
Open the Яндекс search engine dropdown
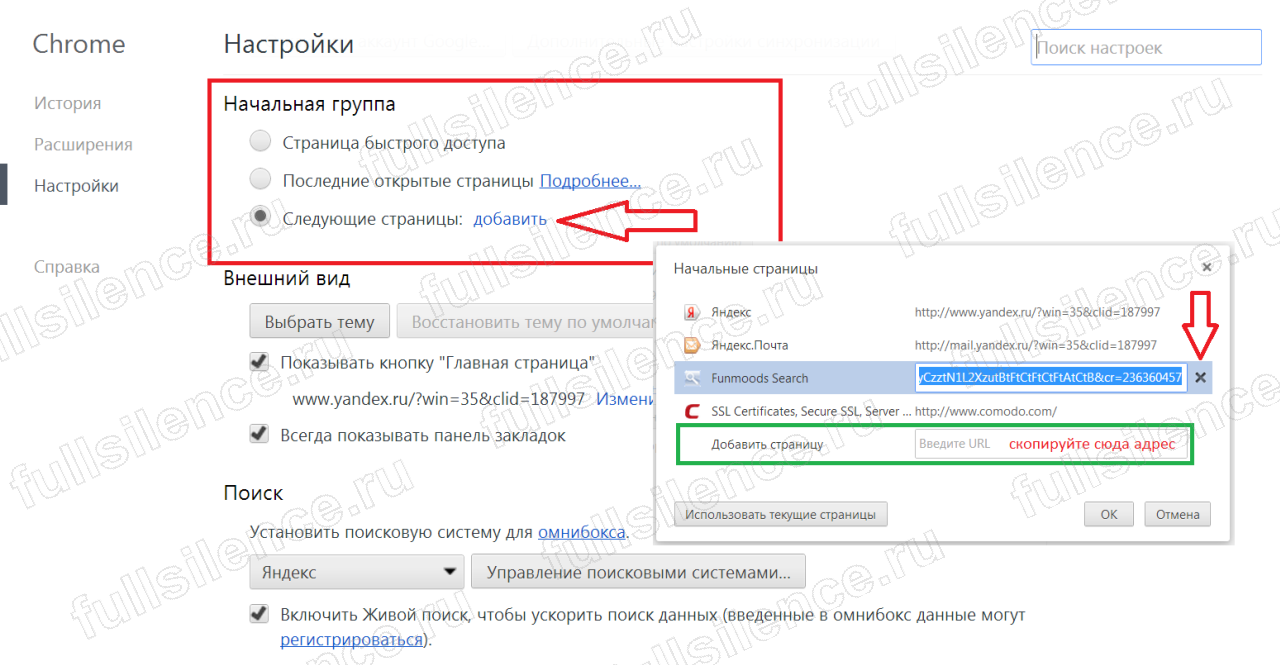tap(356, 572)
